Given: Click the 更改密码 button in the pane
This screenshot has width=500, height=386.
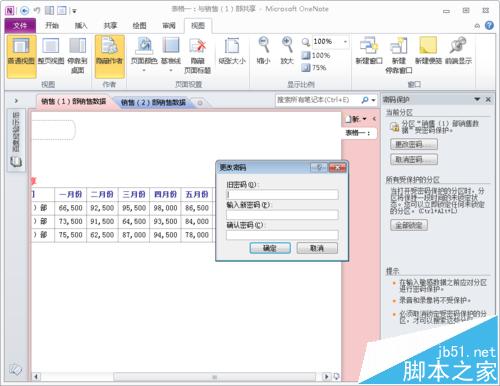Looking at the screenshot, I should click(414, 144).
